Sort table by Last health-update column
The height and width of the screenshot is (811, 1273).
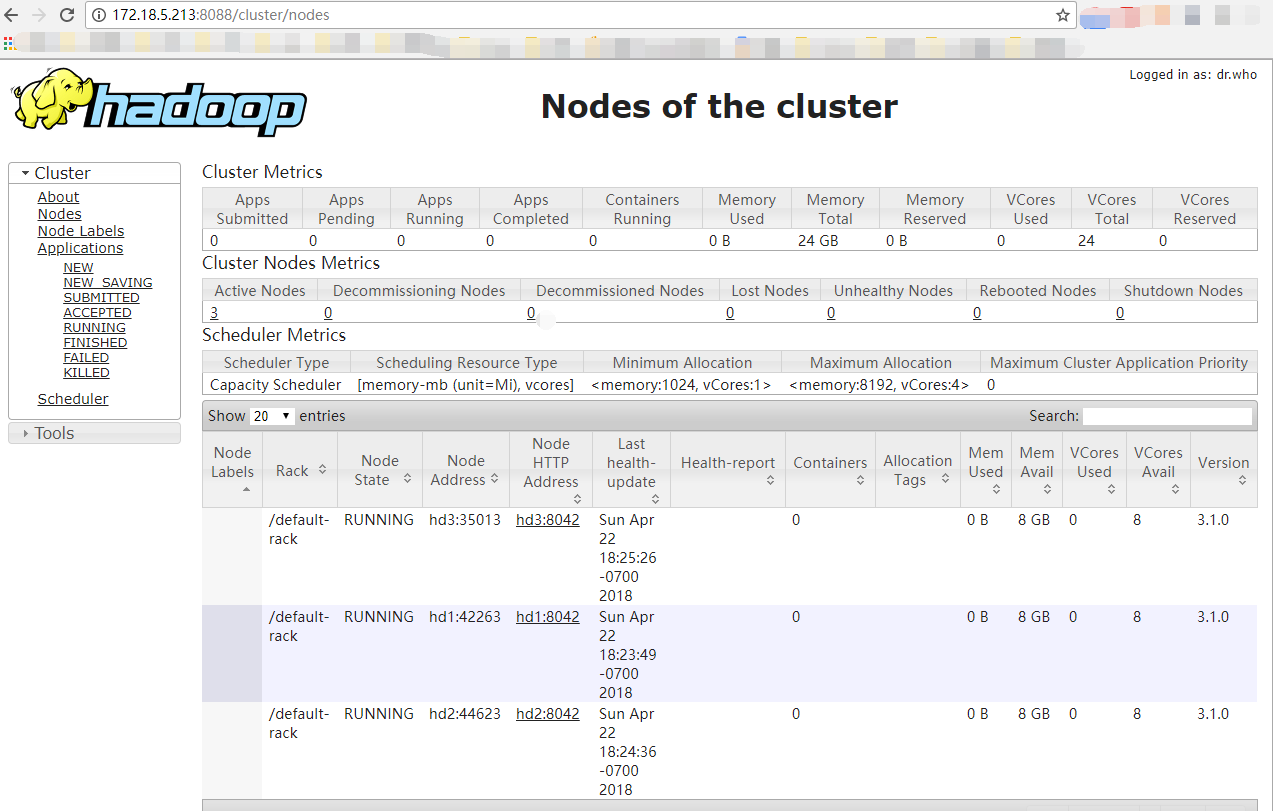(631, 469)
